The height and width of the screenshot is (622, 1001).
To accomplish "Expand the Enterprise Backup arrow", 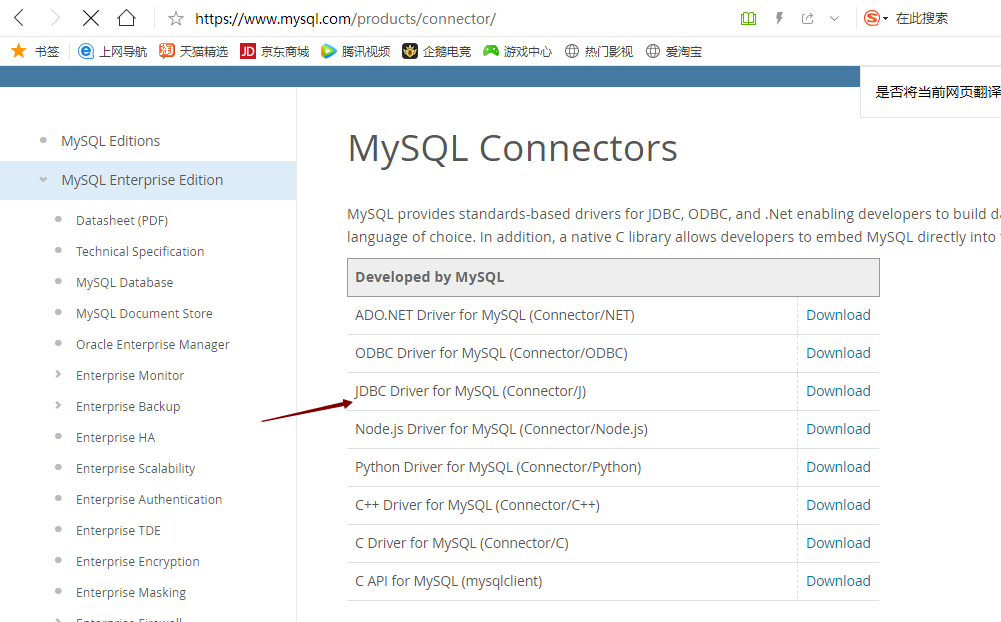I will click(x=58, y=406).
